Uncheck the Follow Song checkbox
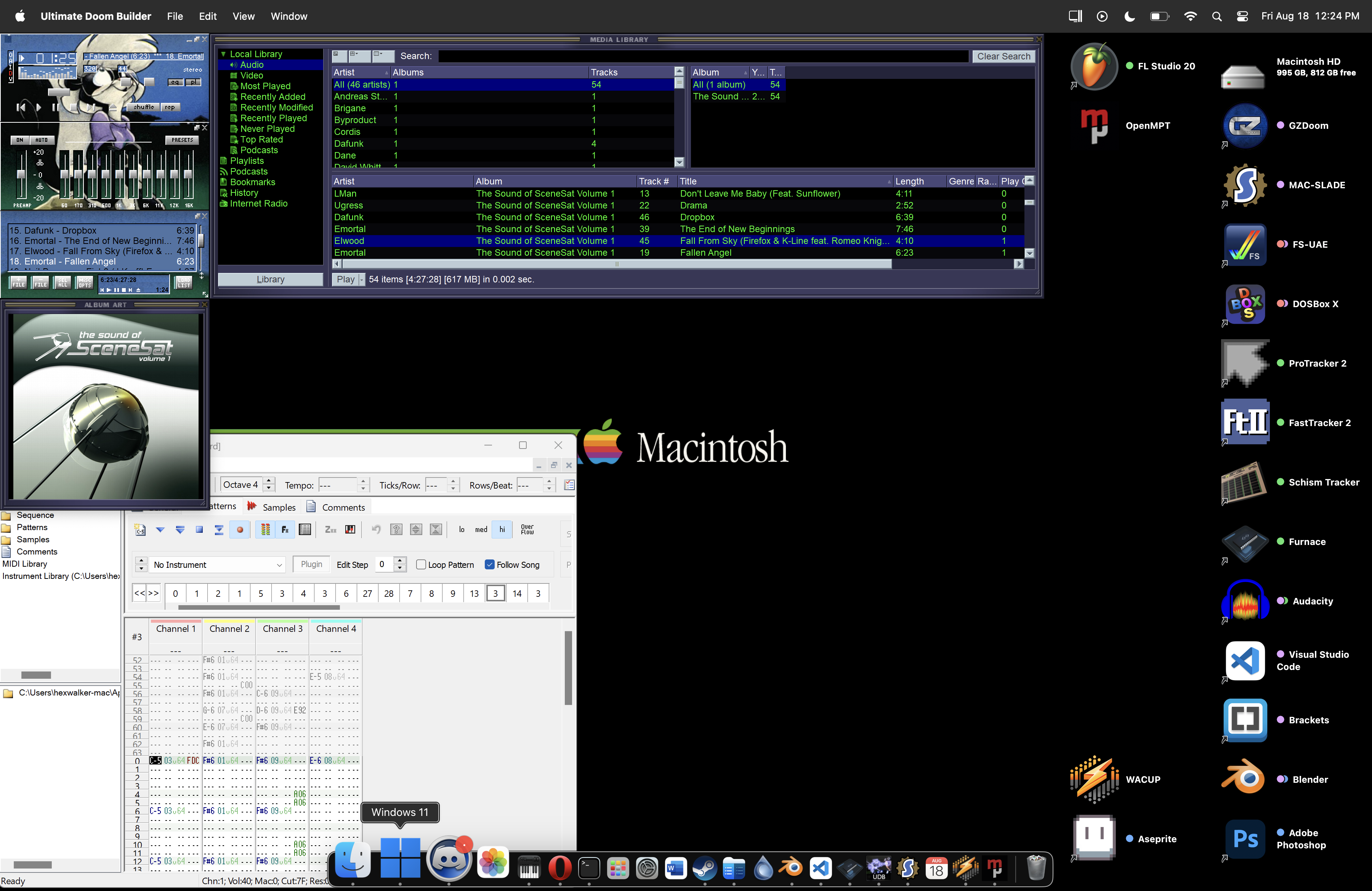 489,565
